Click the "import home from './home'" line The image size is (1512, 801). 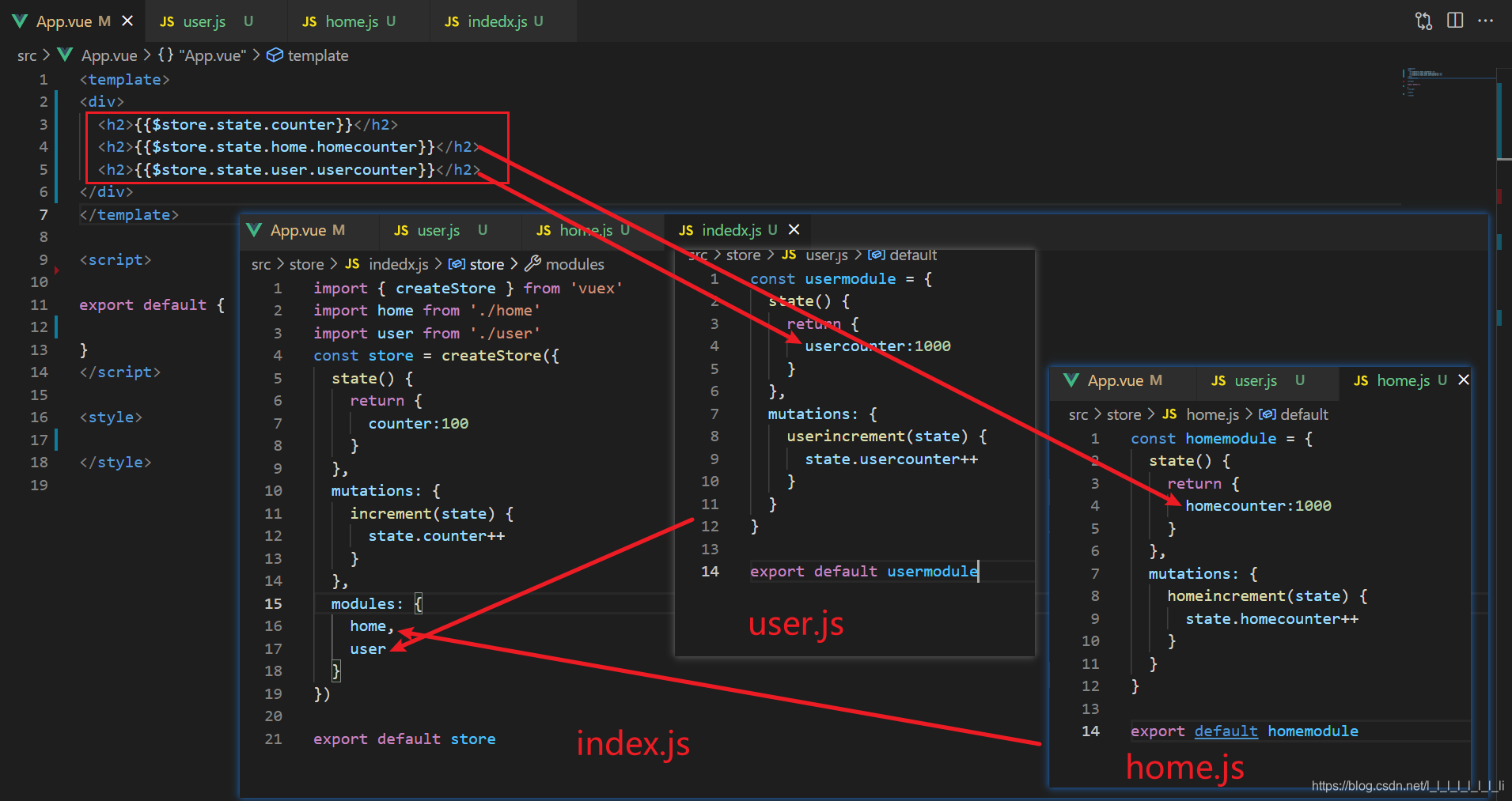click(x=426, y=311)
